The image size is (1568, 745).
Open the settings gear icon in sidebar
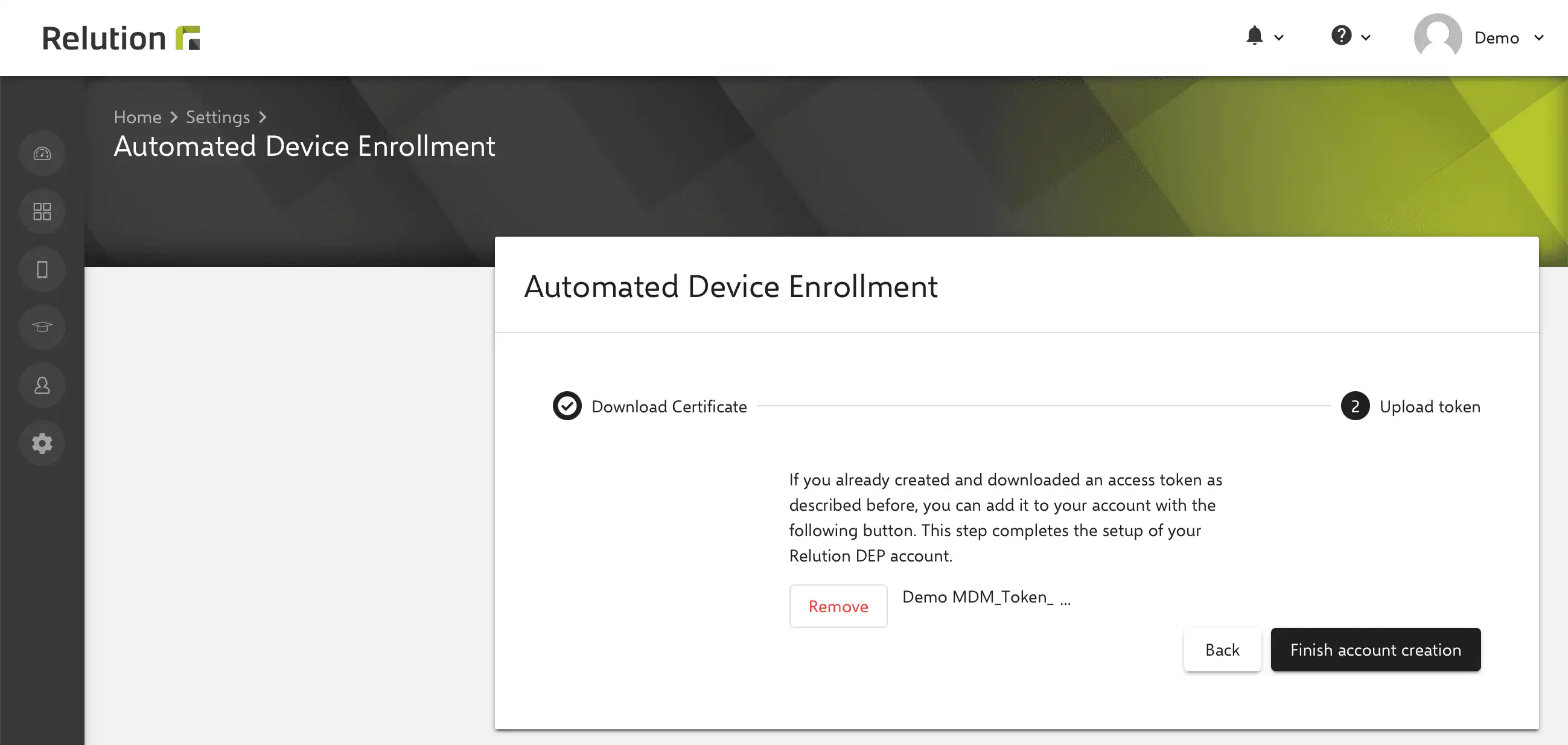pyautogui.click(x=42, y=443)
